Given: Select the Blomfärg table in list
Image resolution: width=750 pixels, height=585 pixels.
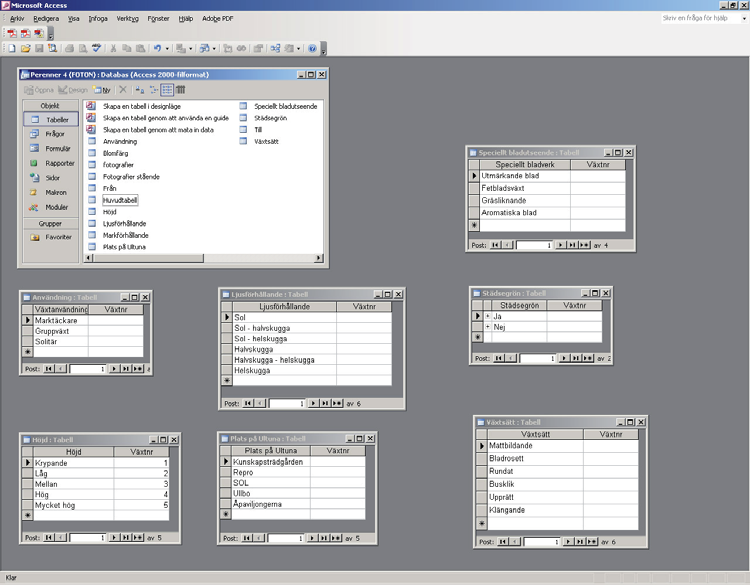Looking at the screenshot, I should pyautogui.click(x=115, y=153).
